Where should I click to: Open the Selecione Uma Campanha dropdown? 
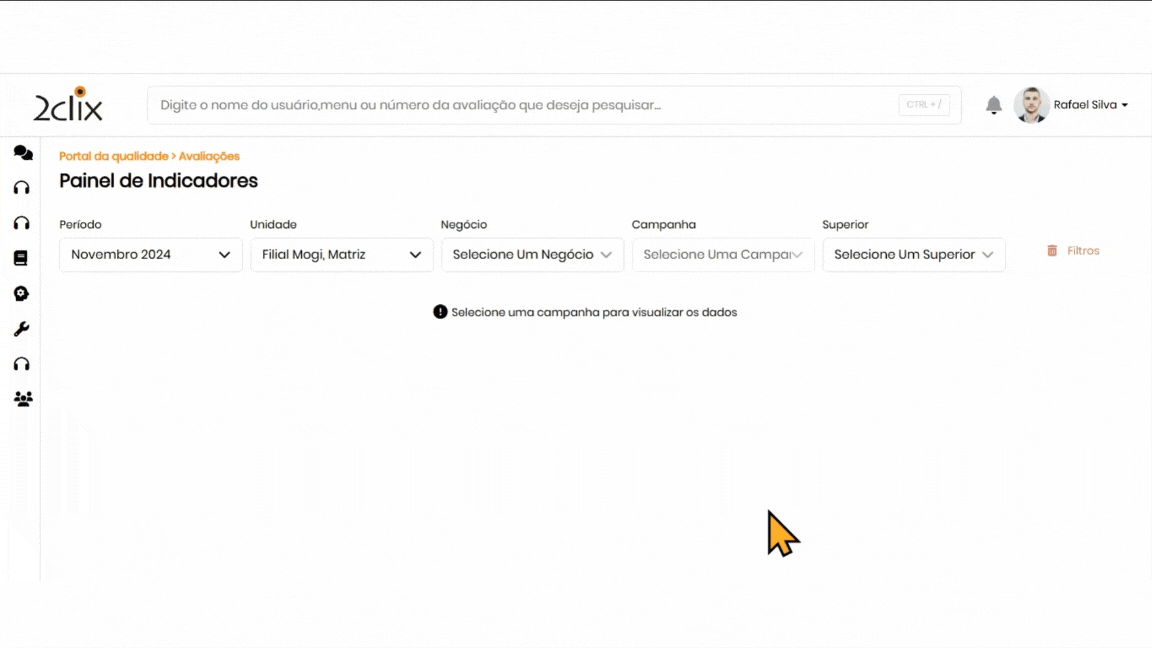723,255
